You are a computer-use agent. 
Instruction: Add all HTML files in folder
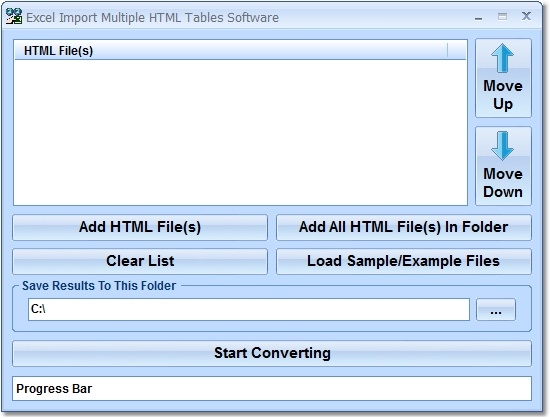tap(404, 227)
